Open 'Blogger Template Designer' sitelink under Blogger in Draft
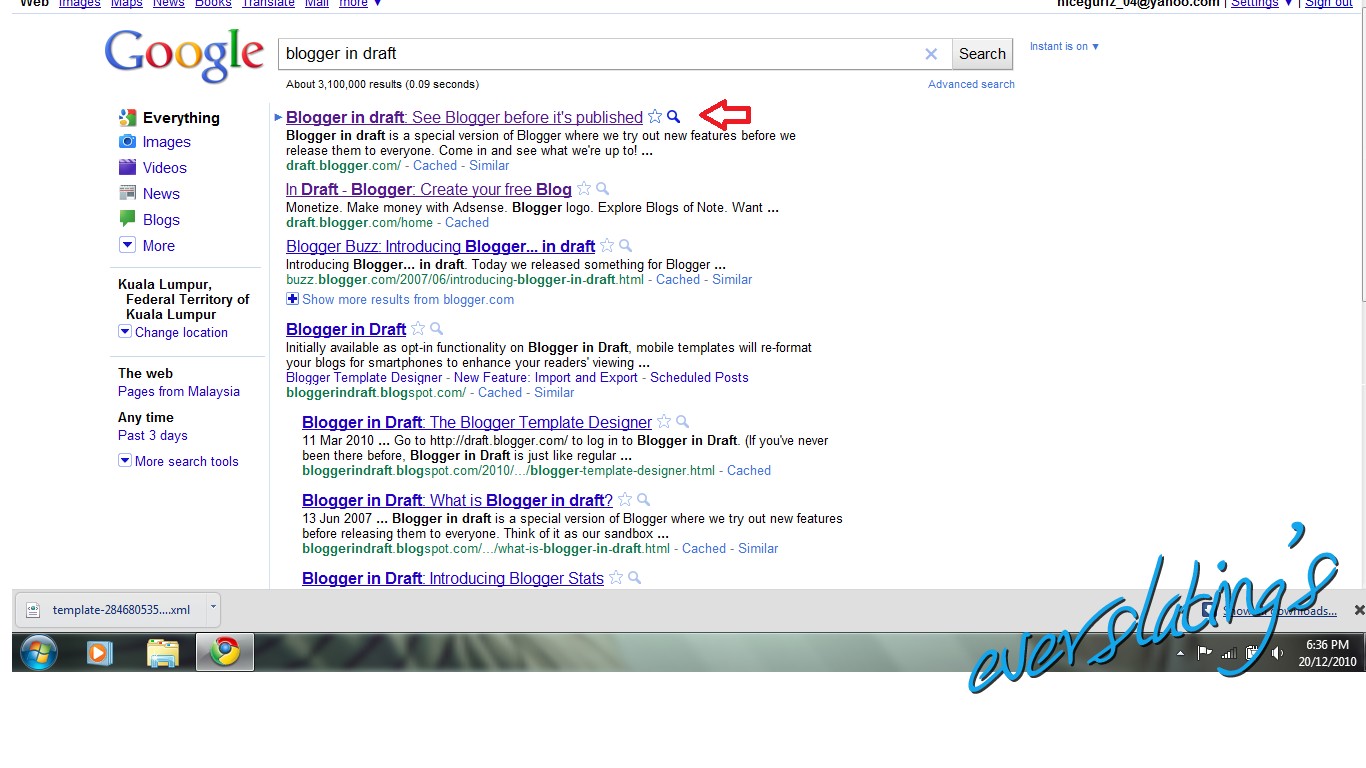The width and height of the screenshot is (1366, 768). 364,377
